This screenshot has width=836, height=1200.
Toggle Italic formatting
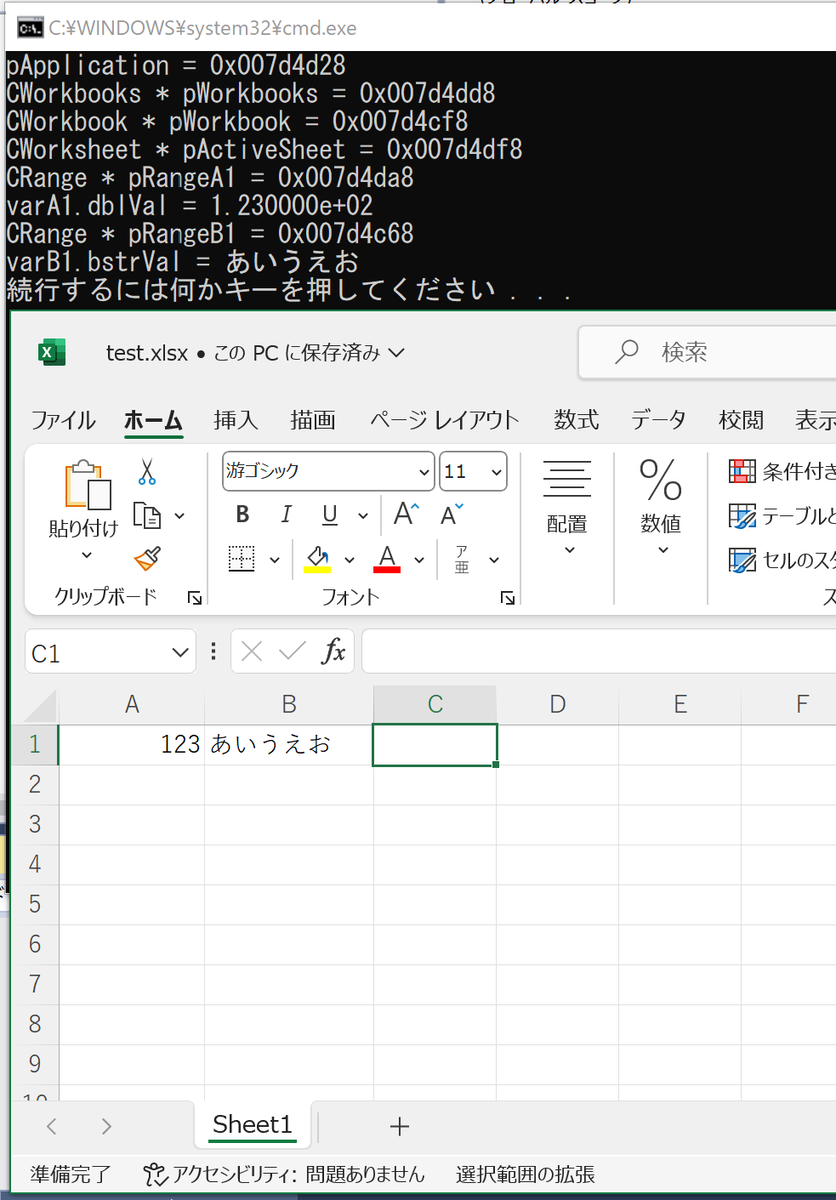tap(286, 515)
